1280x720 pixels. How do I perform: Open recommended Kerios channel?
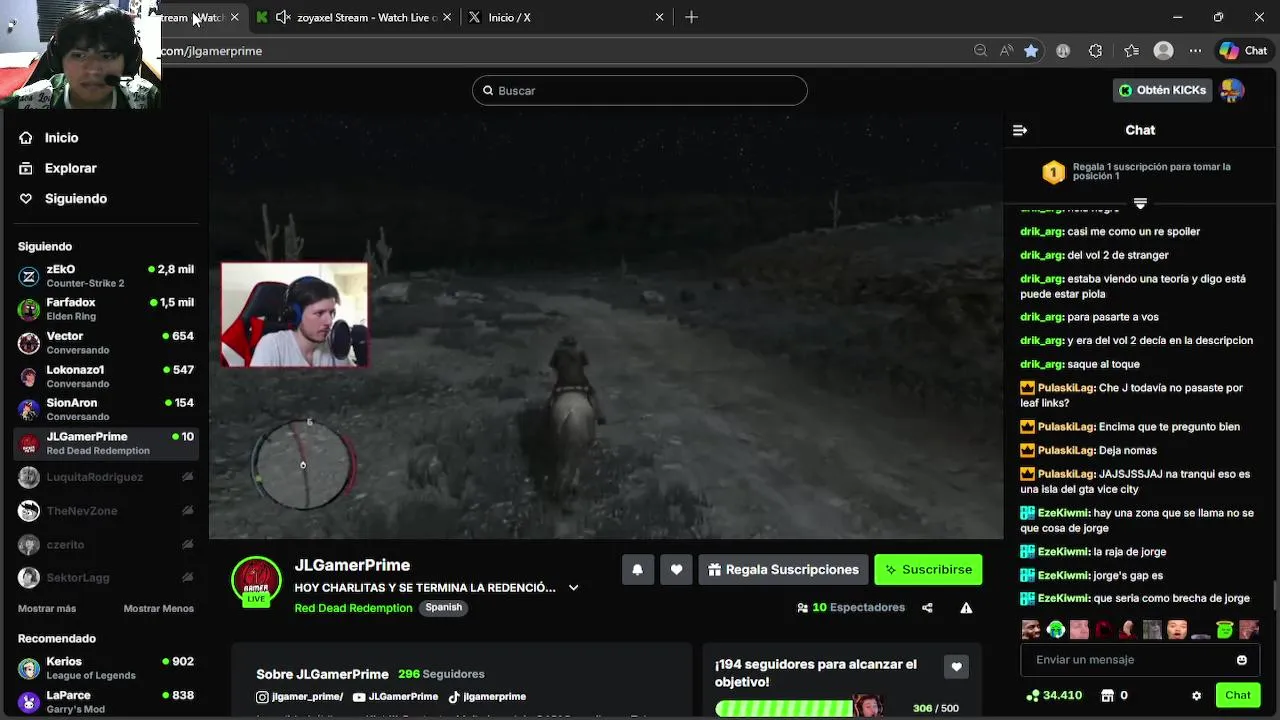tap(106, 668)
